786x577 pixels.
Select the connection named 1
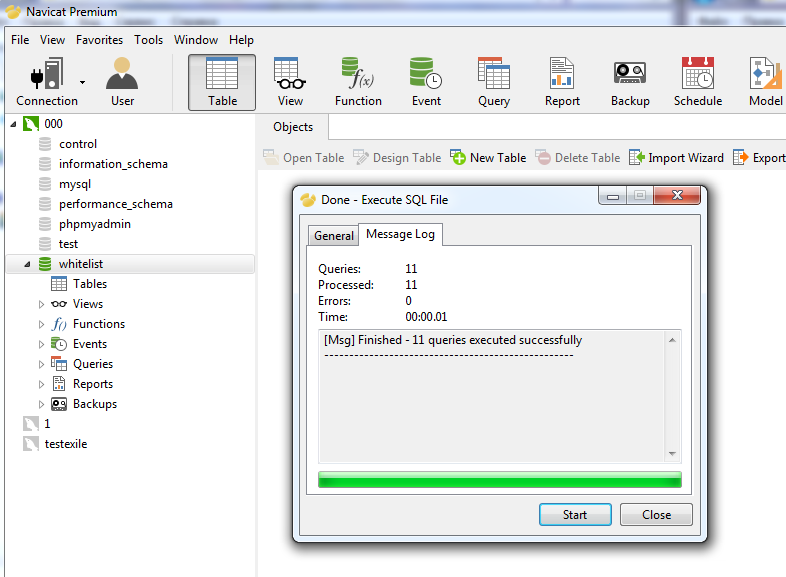point(47,424)
